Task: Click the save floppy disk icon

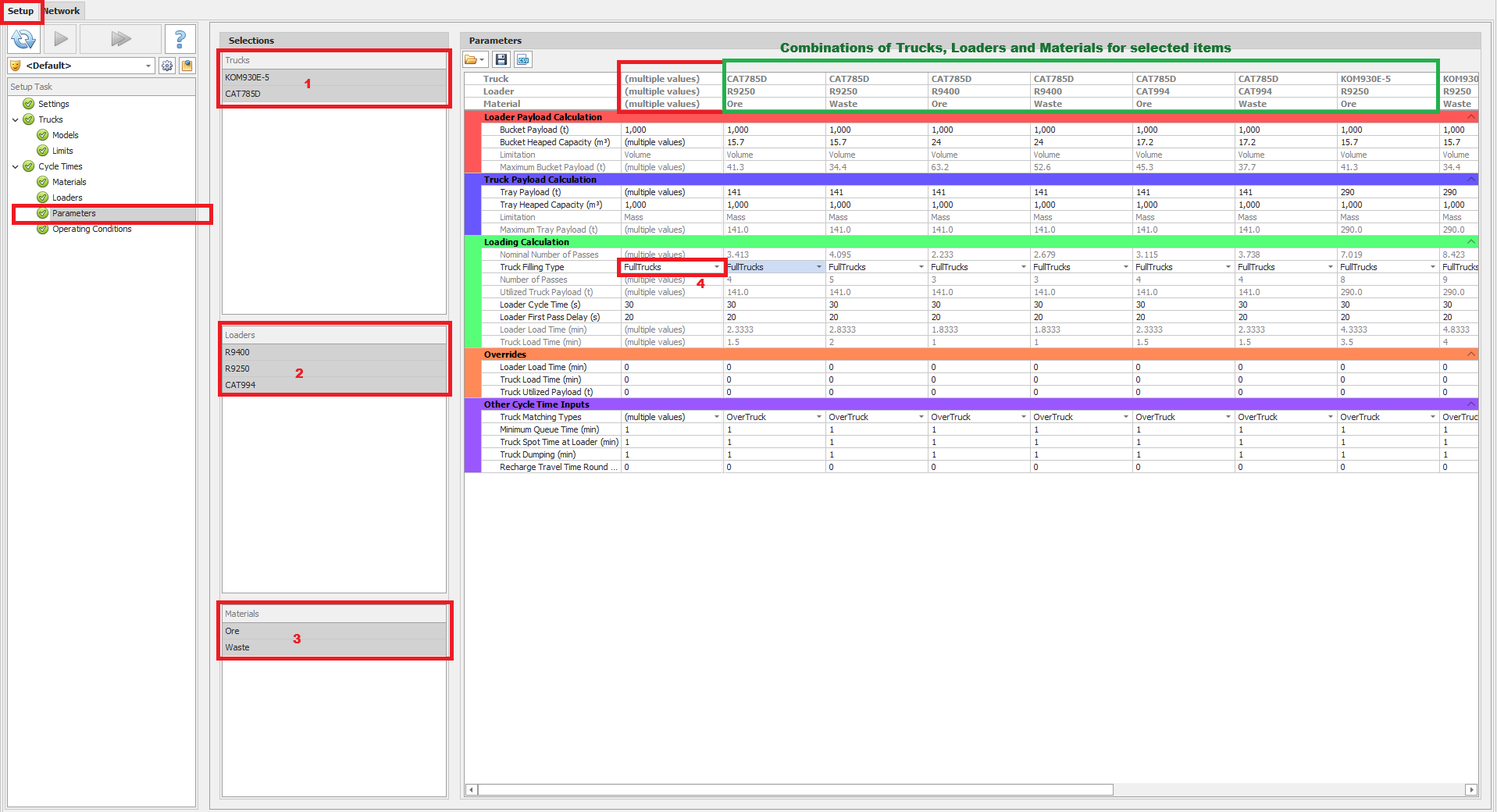Action: [x=501, y=59]
